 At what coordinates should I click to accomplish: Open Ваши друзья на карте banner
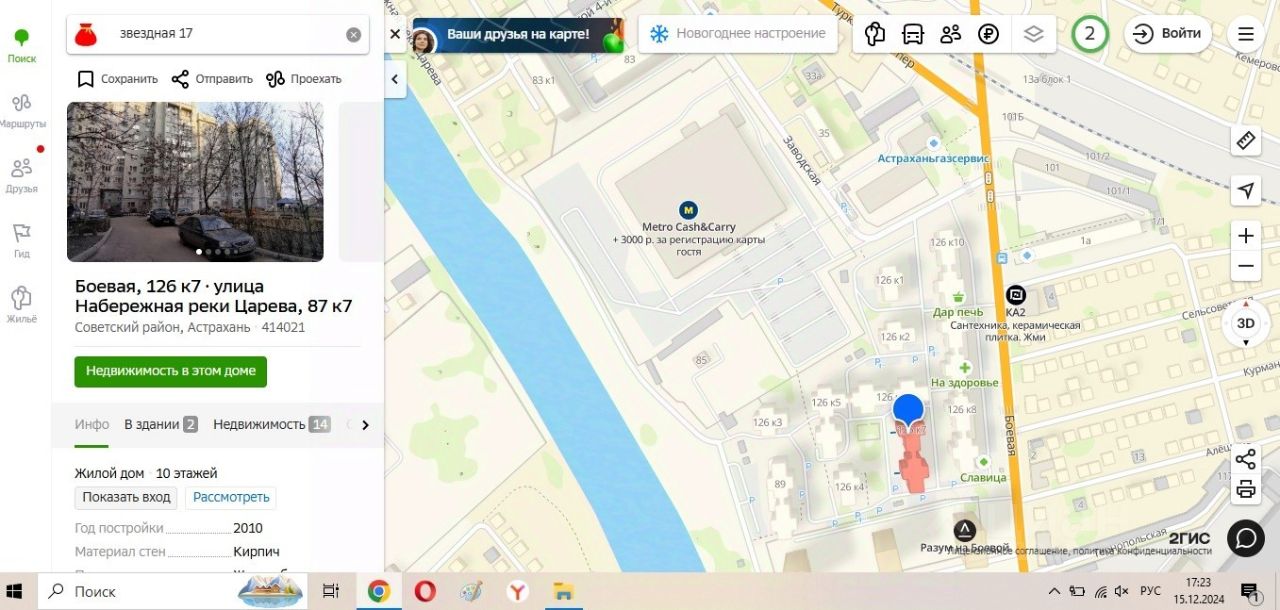[x=518, y=35]
